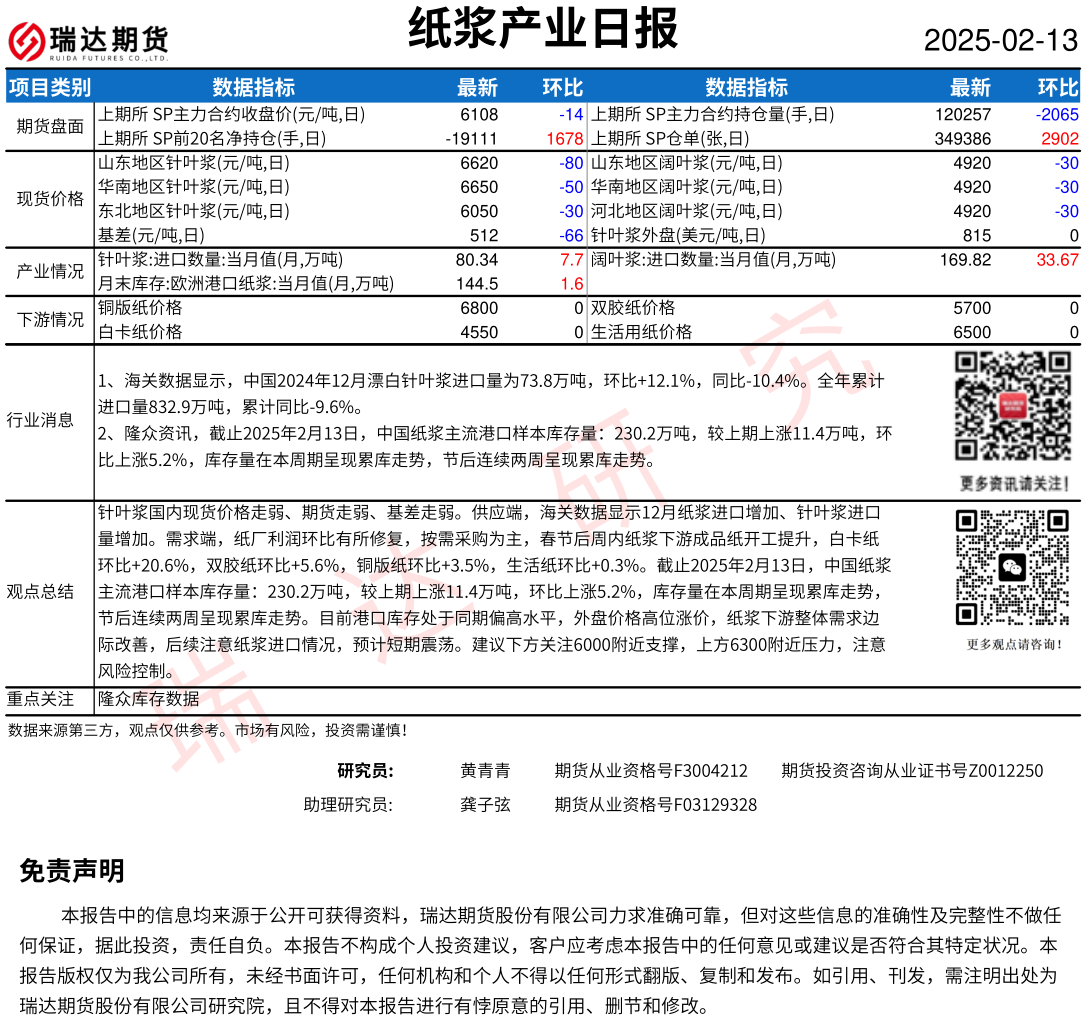The height and width of the screenshot is (1019, 1086).
Task: Click assistant researcher name 龚子弦
Action: [x=486, y=805]
